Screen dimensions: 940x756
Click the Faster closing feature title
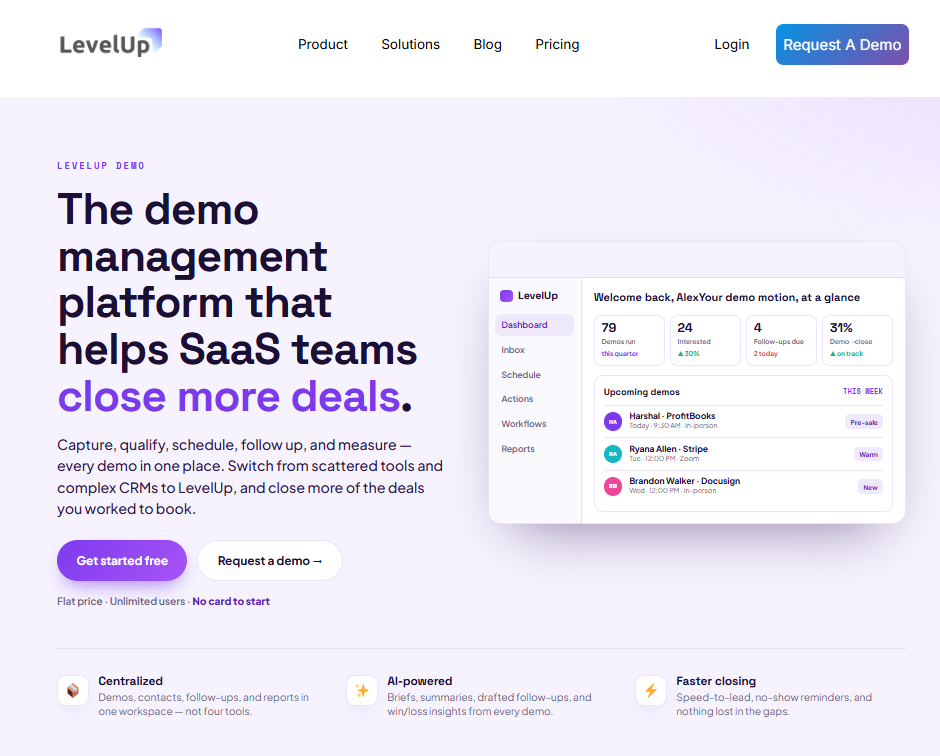(716, 681)
